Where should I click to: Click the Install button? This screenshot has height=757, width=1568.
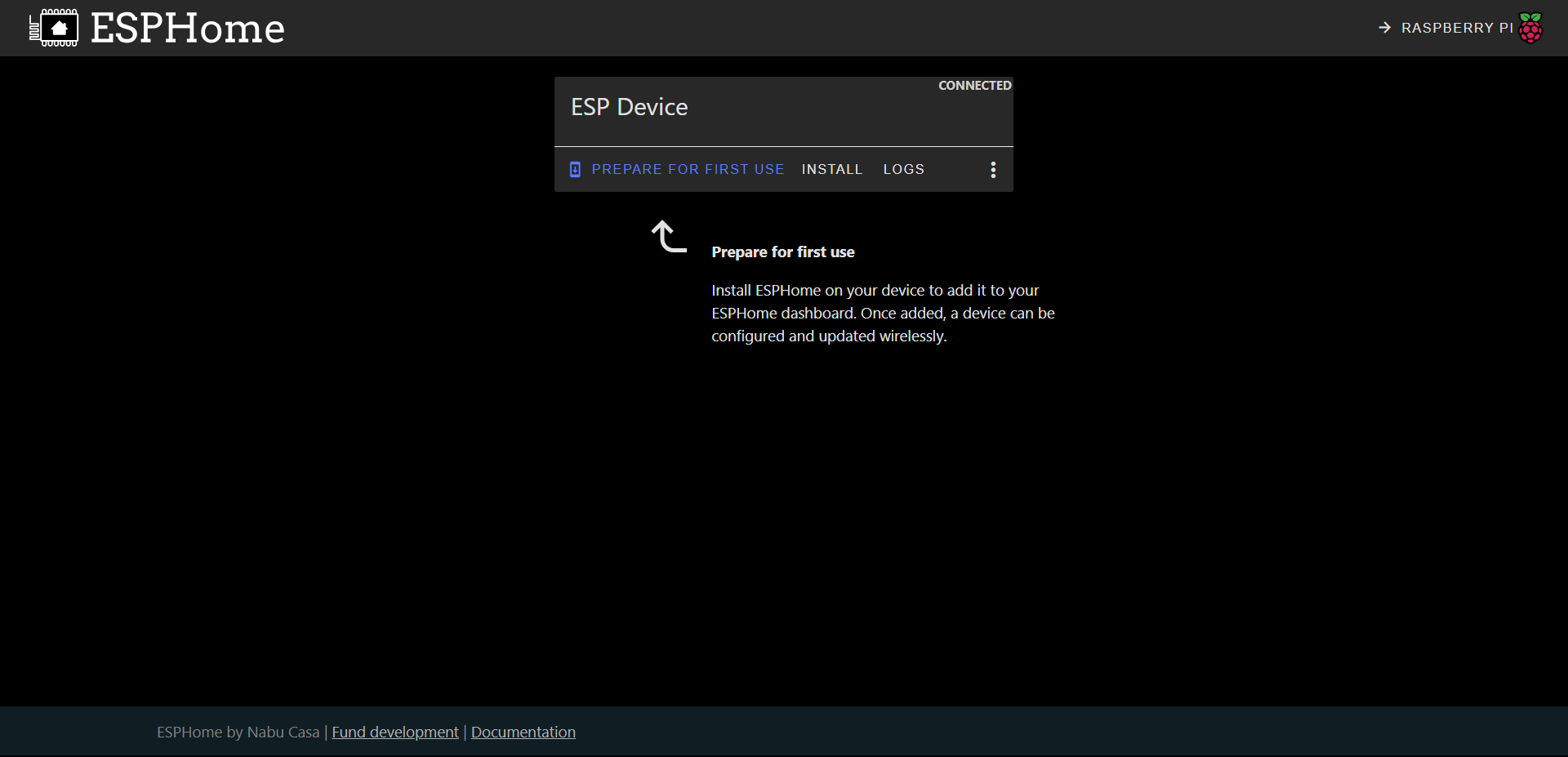[x=832, y=170]
